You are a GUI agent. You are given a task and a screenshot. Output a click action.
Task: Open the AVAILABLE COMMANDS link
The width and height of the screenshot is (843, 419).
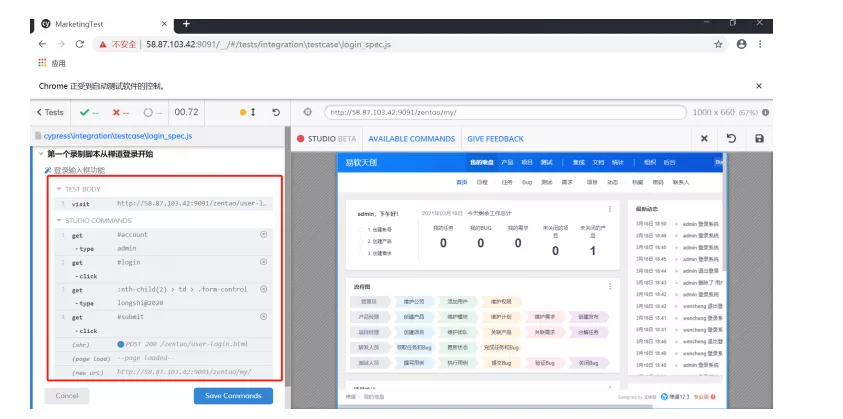coord(411,139)
